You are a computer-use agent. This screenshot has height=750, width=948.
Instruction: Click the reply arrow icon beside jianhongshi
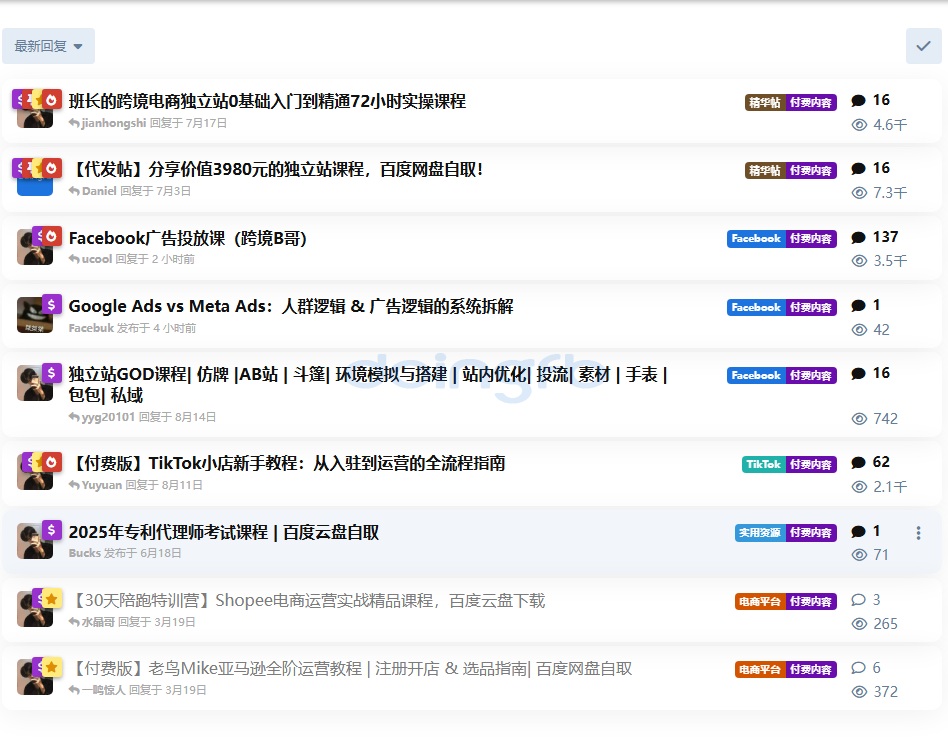pyautogui.click(x=74, y=124)
